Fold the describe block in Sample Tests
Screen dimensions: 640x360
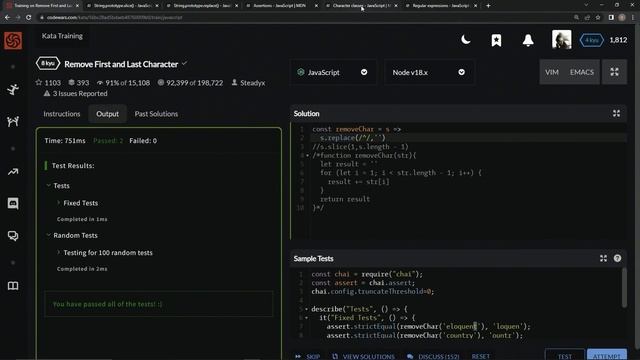coord(307,309)
